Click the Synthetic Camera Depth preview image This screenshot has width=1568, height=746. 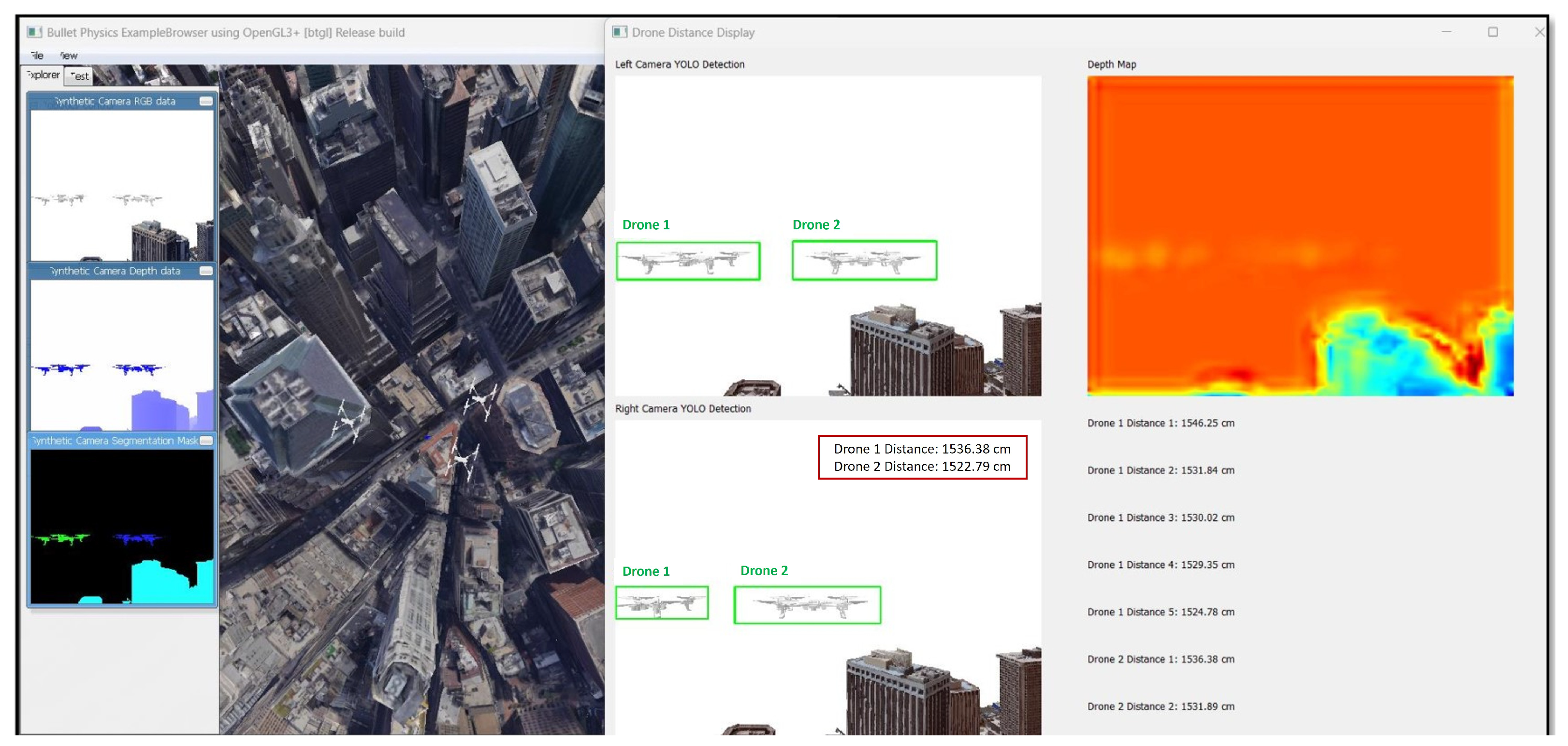(x=122, y=355)
